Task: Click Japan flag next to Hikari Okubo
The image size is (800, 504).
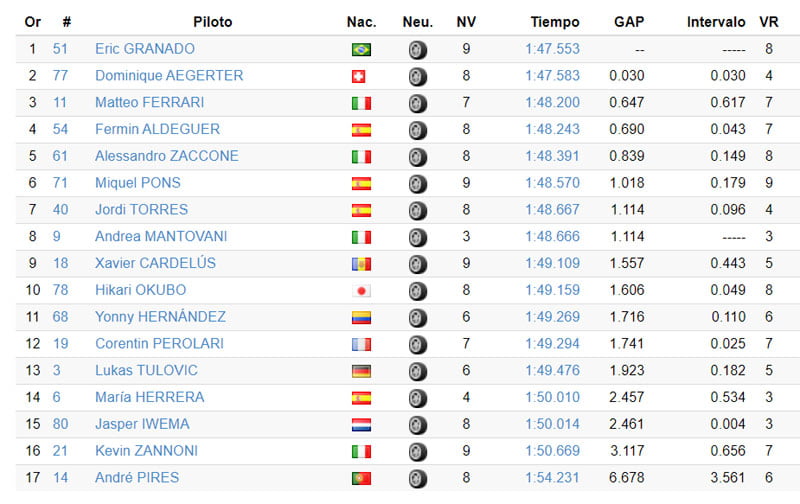Action: pos(361,290)
